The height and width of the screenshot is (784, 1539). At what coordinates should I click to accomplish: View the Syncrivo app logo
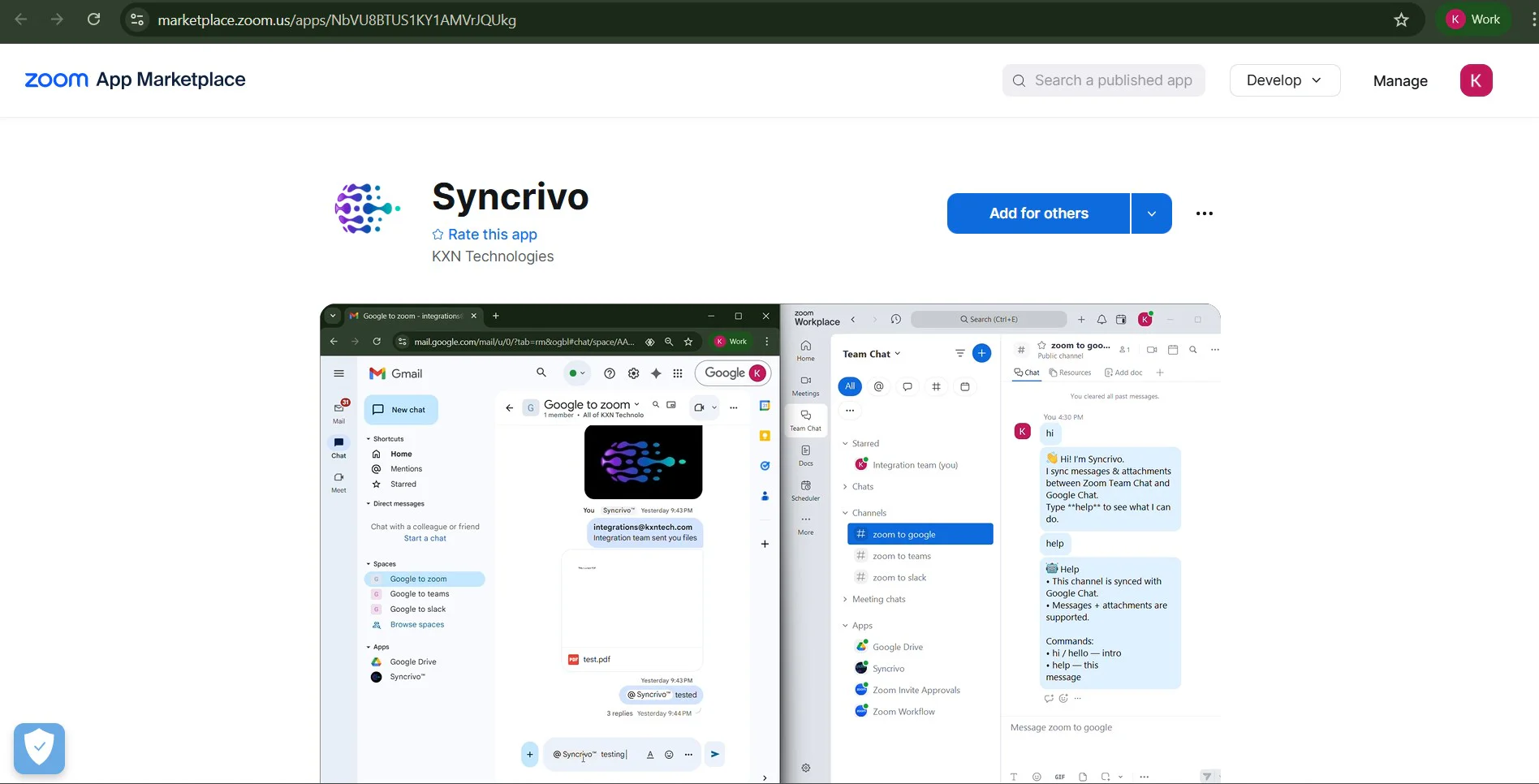pyautogui.click(x=368, y=209)
